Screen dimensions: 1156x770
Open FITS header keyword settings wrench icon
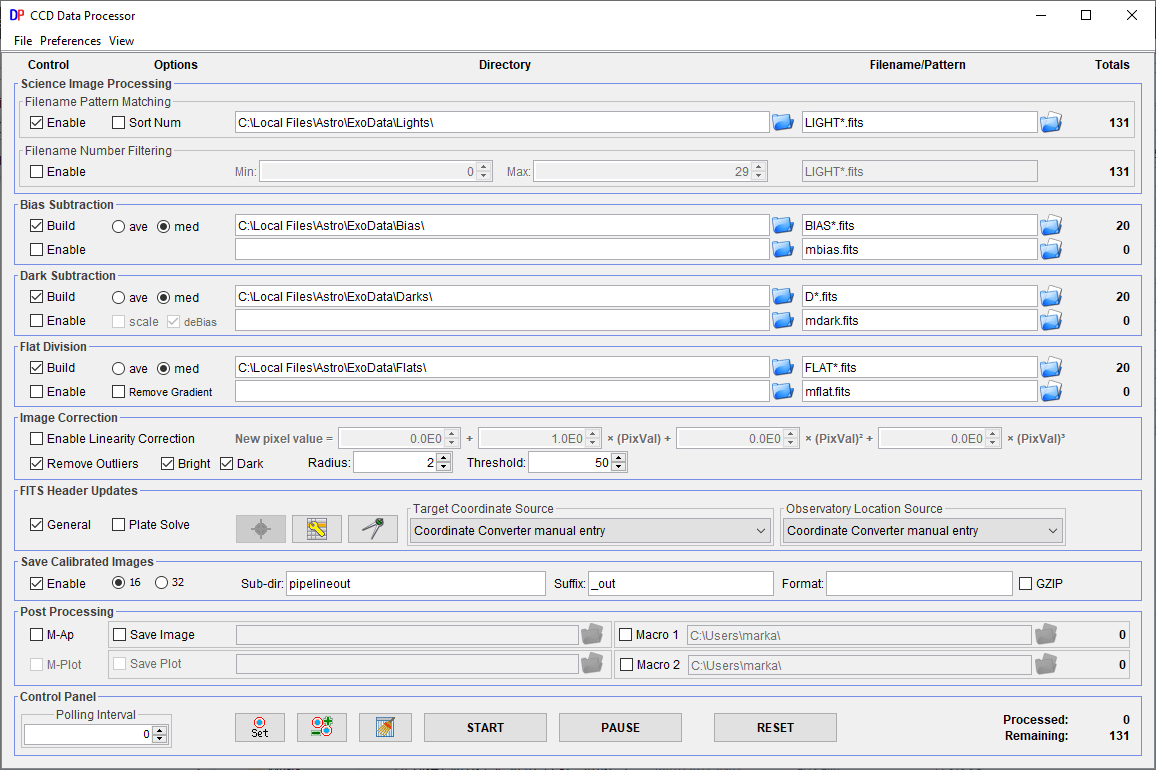(x=317, y=529)
